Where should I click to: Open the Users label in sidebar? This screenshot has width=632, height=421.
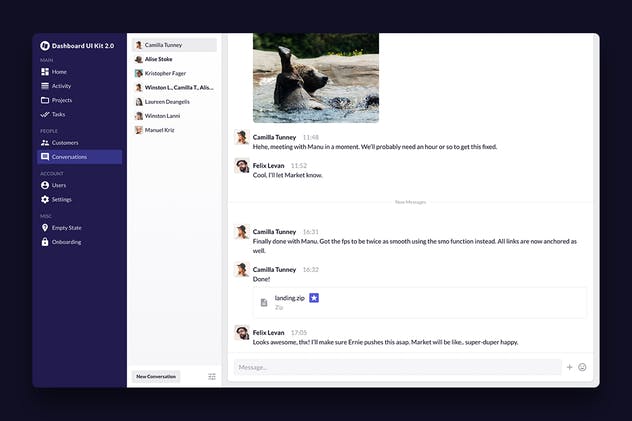pos(59,185)
